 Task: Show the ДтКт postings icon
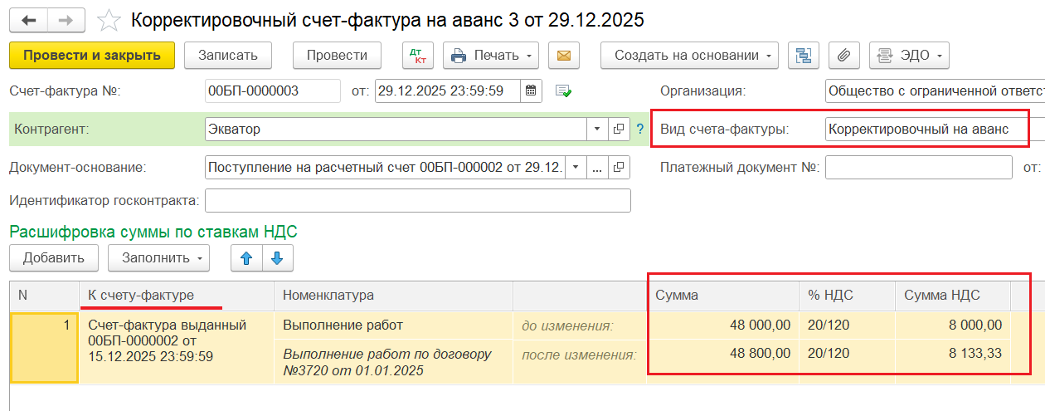tap(417, 55)
